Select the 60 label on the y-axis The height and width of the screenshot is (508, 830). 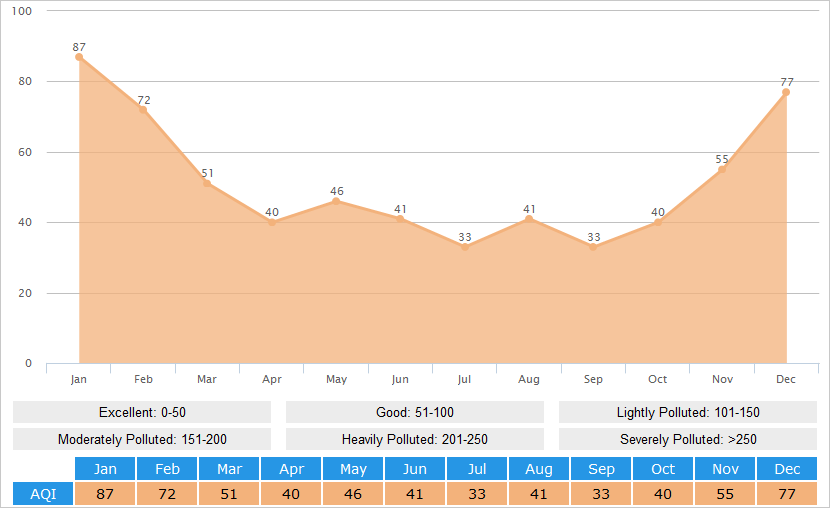(x=25, y=152)
